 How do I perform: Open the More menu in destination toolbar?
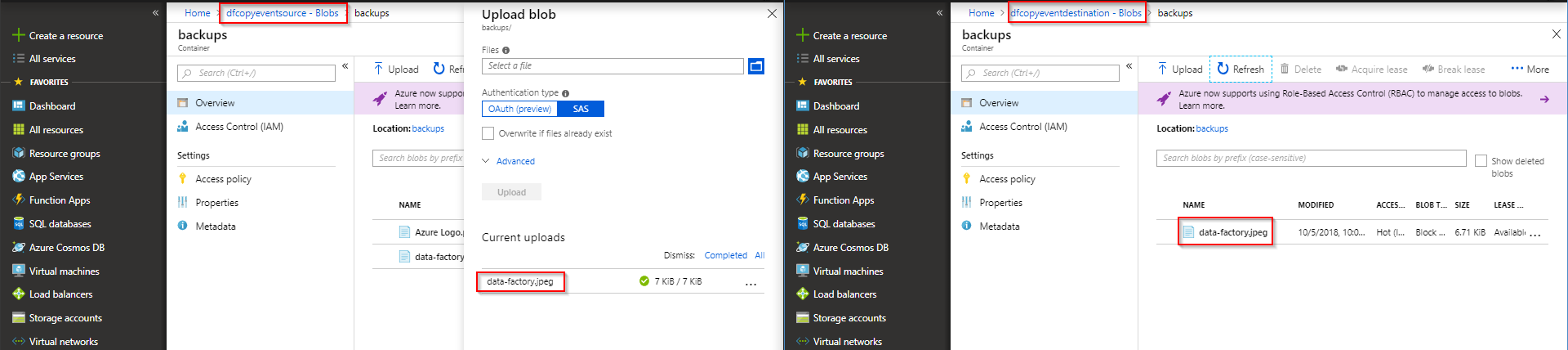(x=1530, y=69)
